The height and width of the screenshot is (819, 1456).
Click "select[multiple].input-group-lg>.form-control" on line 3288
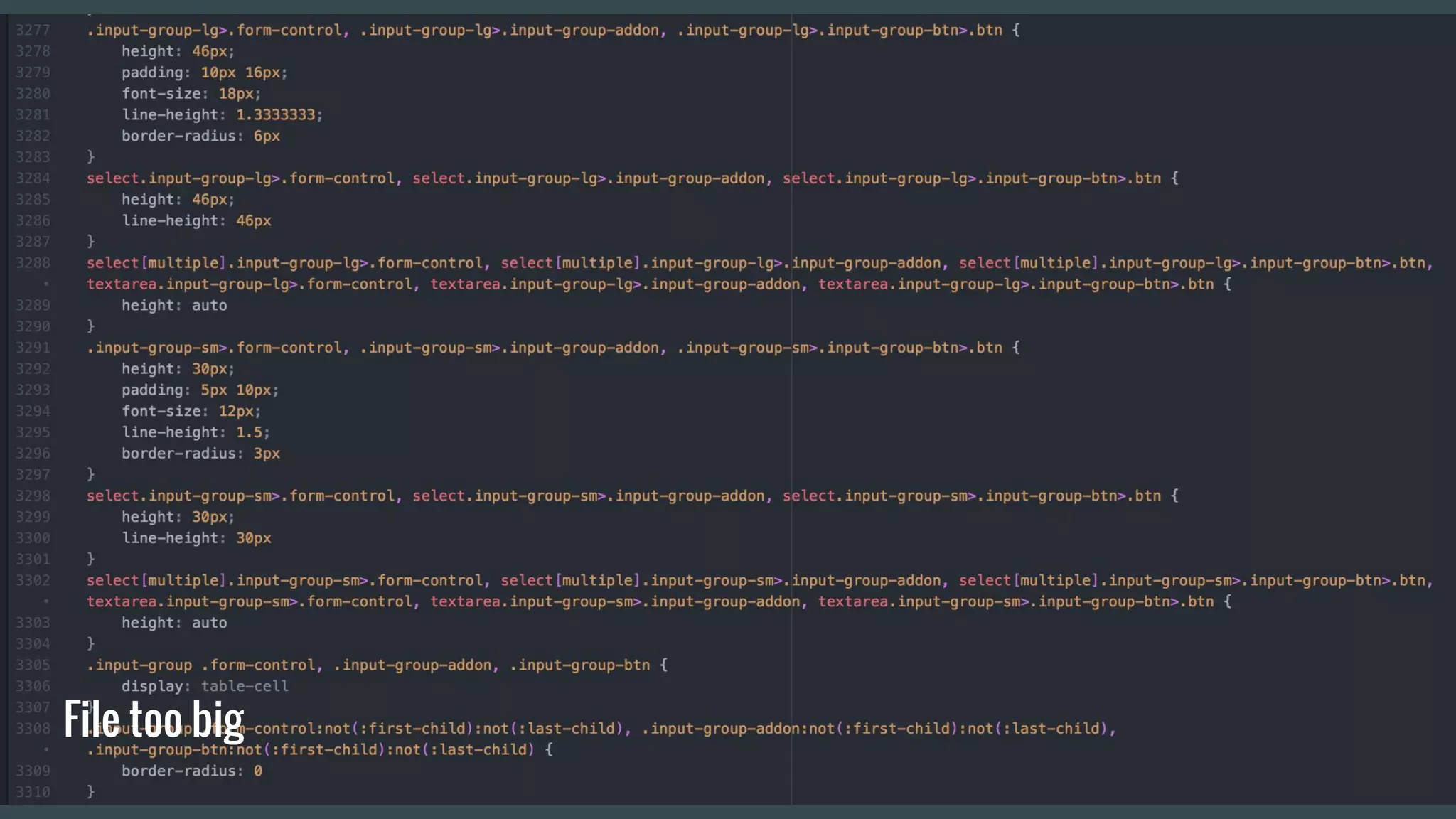(284, 263)
